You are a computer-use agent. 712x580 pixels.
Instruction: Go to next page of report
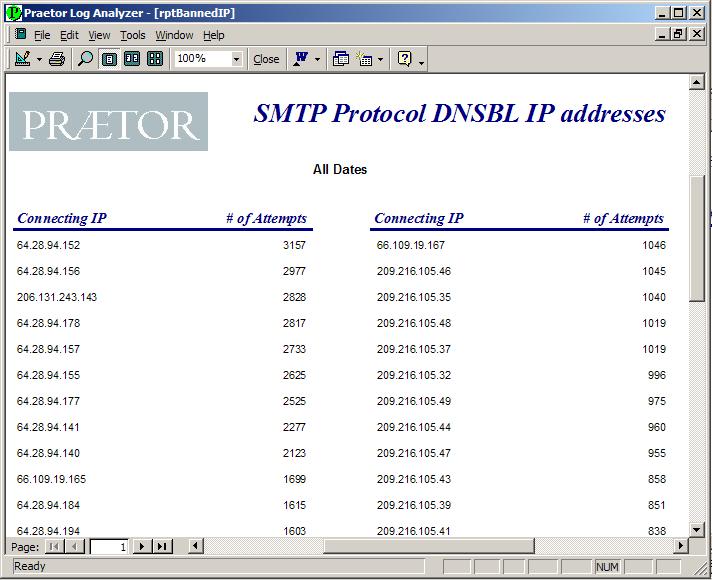tap(143, 546)
